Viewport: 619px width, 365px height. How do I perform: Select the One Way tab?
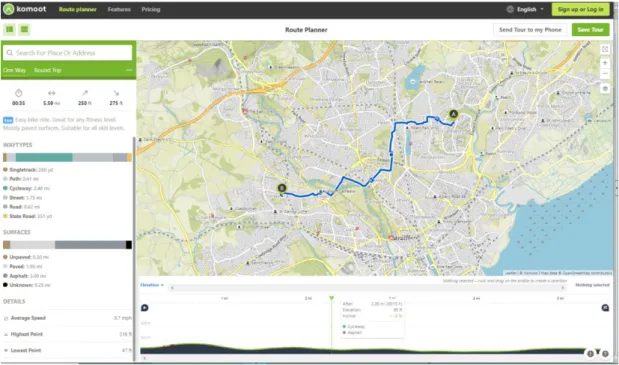click(x=15, y=70)
